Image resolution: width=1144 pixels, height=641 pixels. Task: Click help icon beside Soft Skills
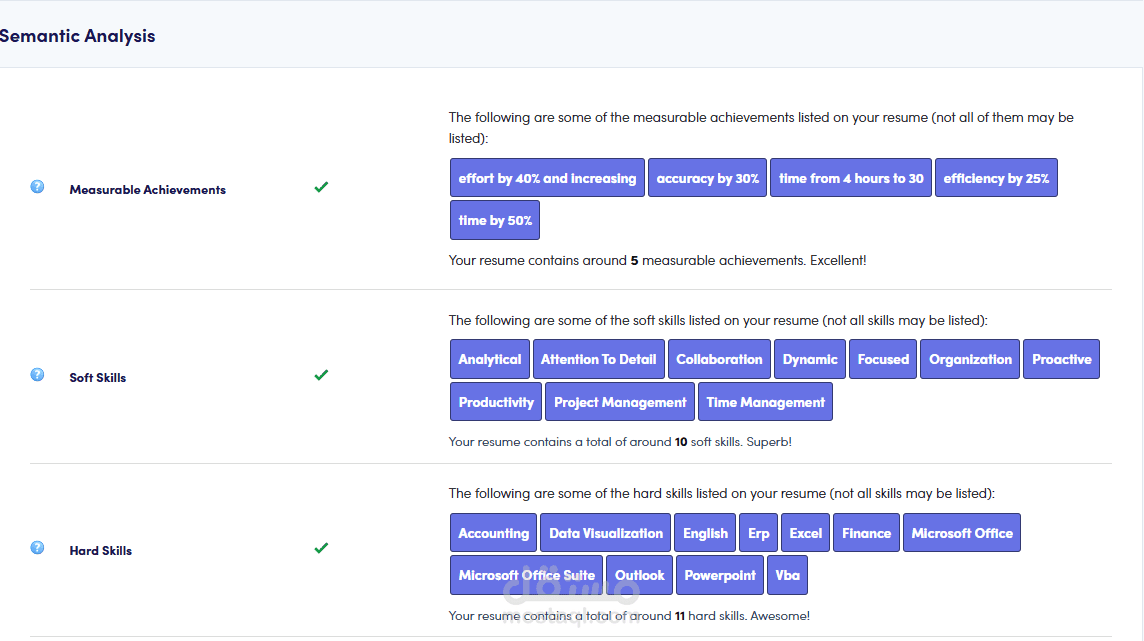[37, 375]
